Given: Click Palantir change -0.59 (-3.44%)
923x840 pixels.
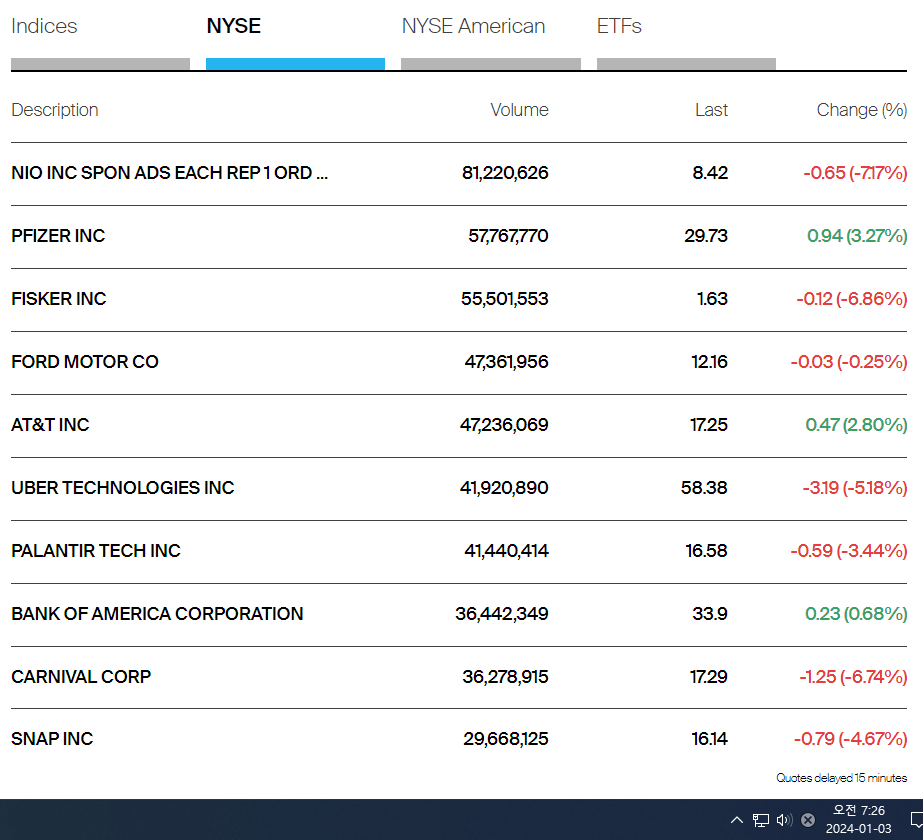Looking at the screenshot, I should (848, 551).
